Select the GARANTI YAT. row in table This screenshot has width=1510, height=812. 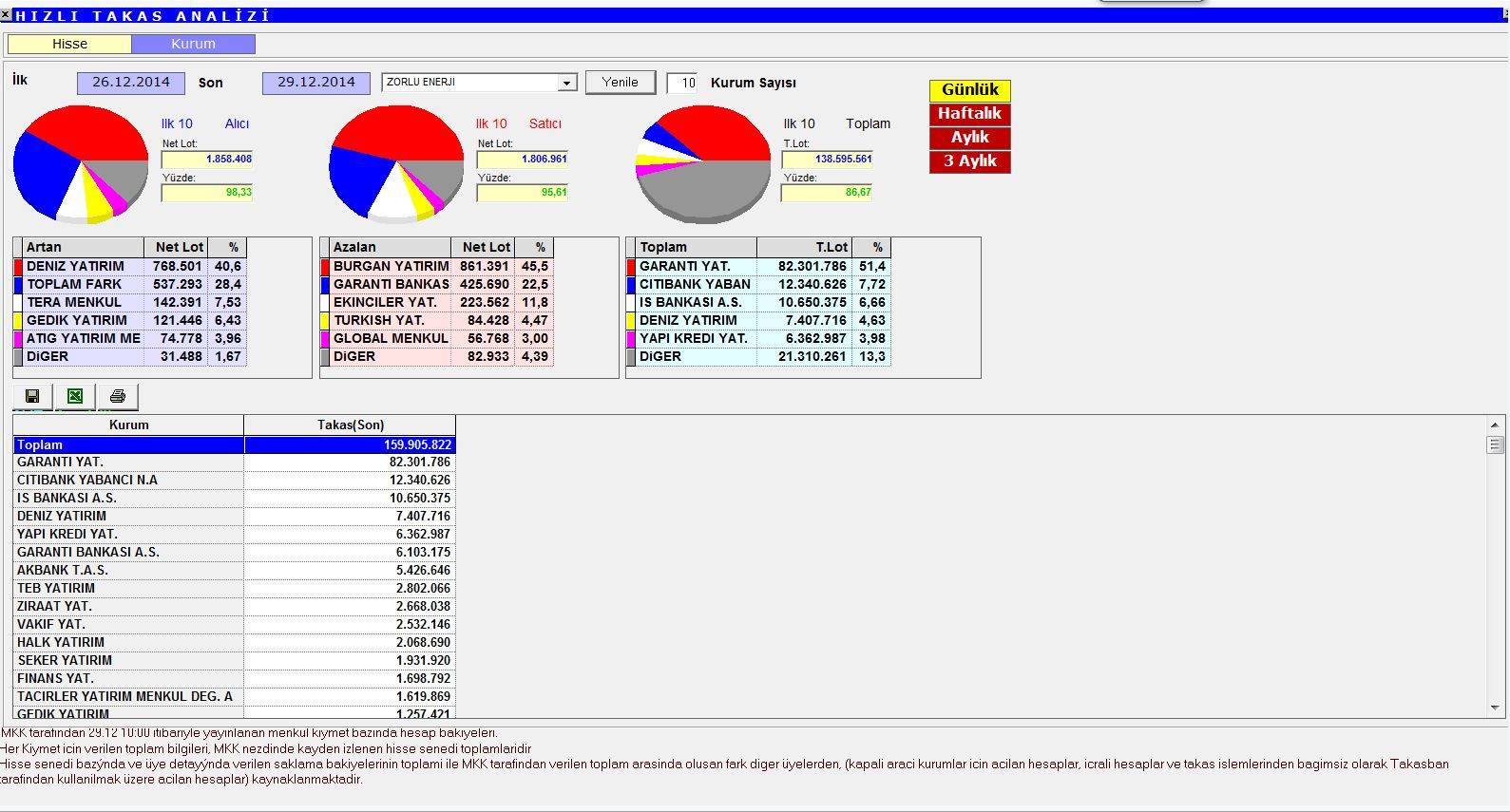[x=128, y=463]
